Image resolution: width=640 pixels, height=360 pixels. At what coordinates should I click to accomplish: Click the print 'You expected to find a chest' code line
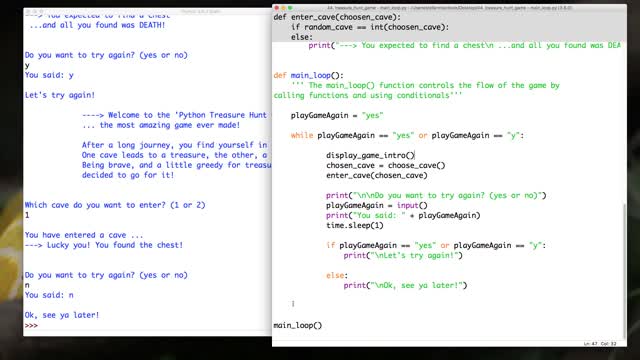tap(464, 45)
